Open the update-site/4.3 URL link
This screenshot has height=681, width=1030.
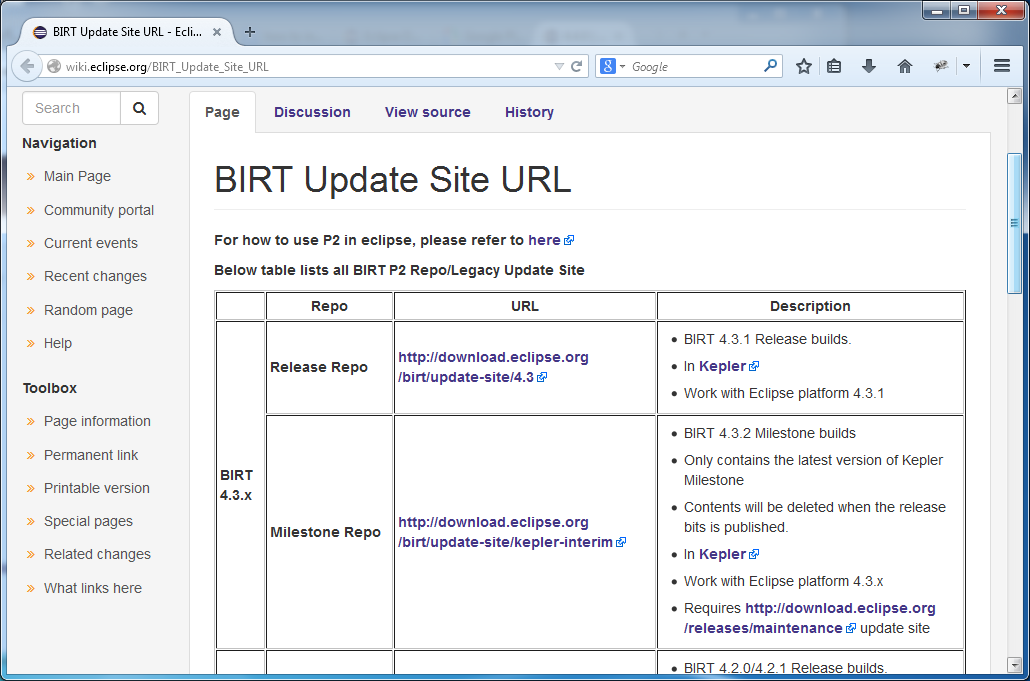493,367
